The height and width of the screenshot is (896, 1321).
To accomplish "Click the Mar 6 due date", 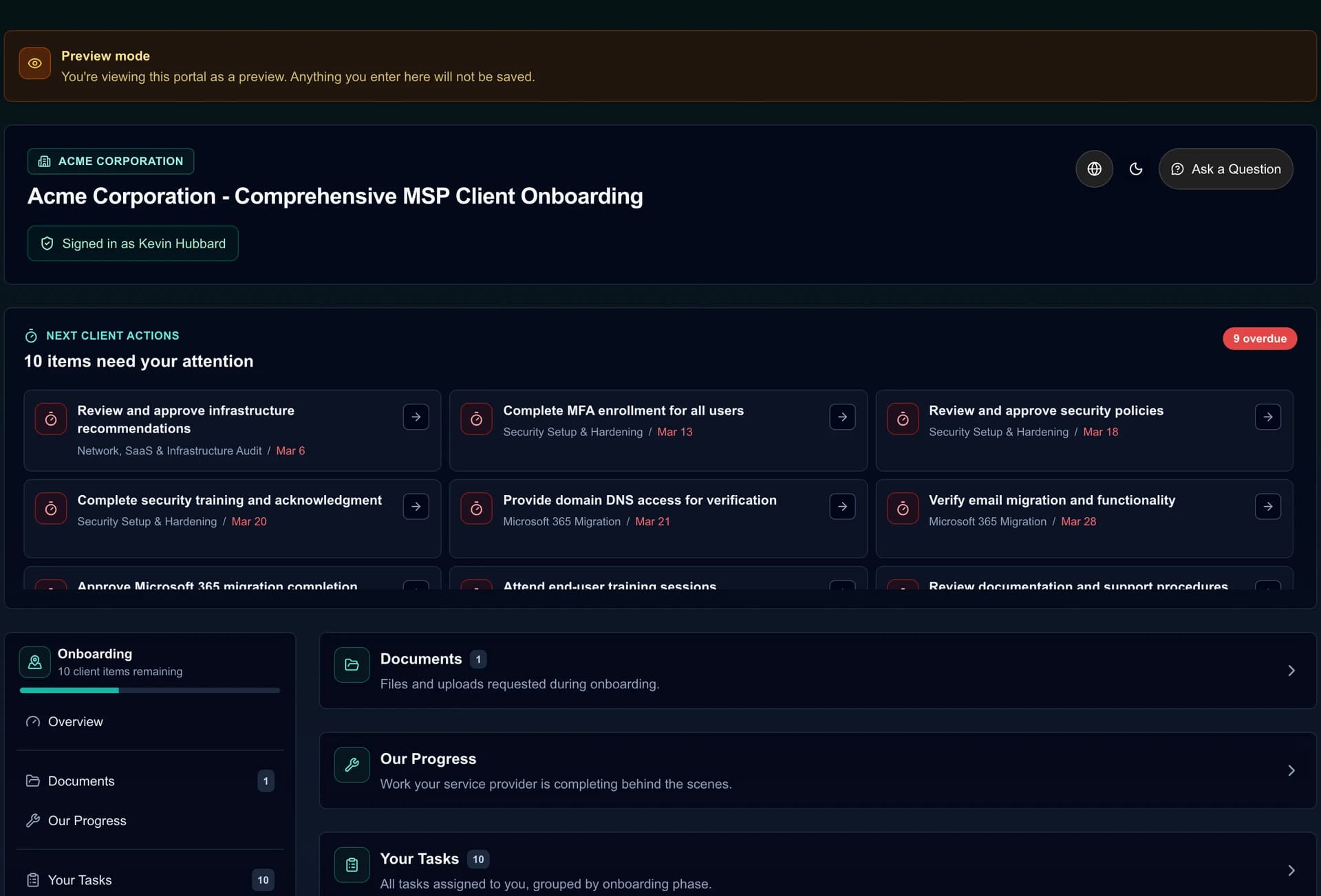I will pos(290,450).
